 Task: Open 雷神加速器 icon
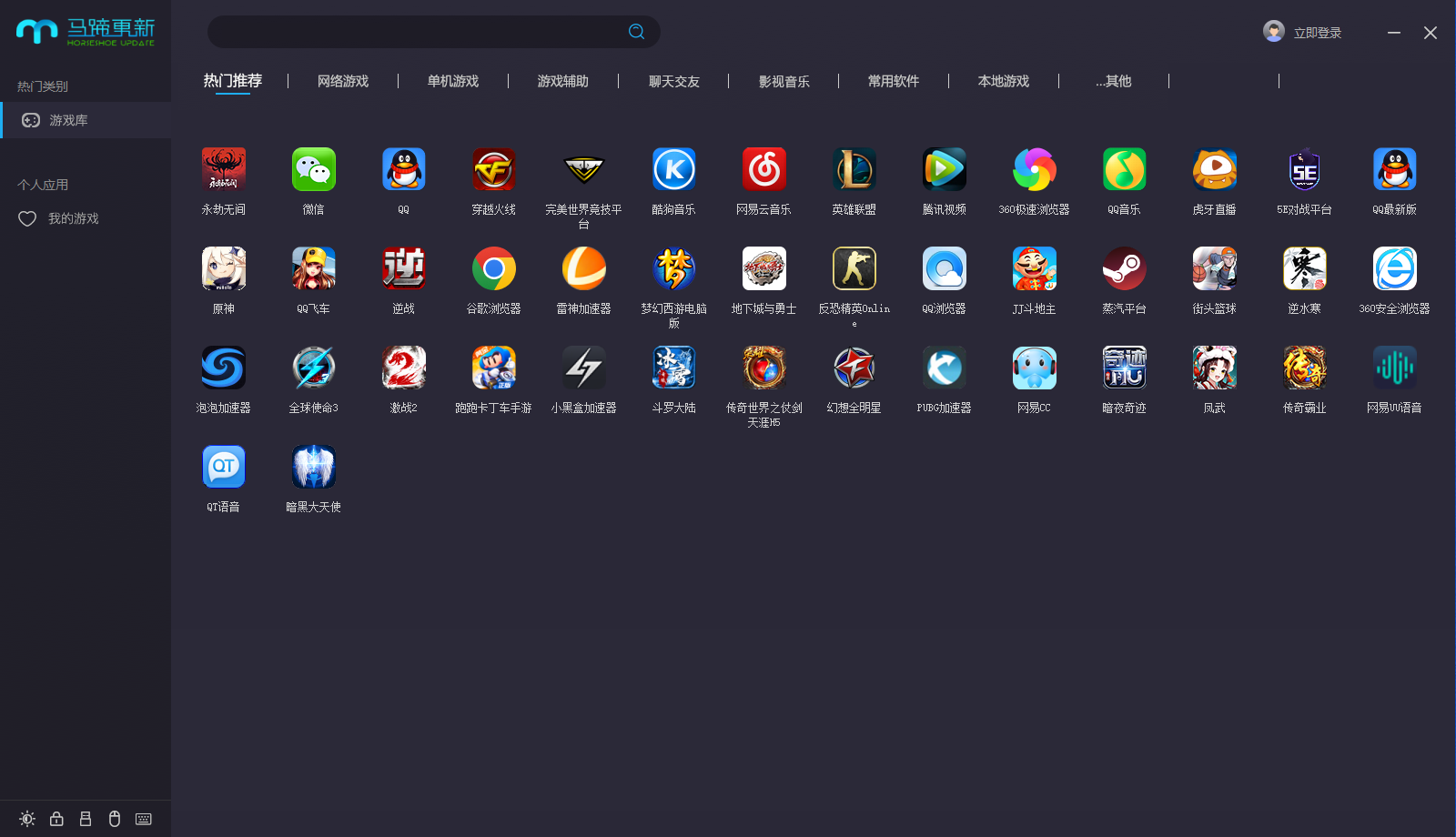(x=583, y=268)
